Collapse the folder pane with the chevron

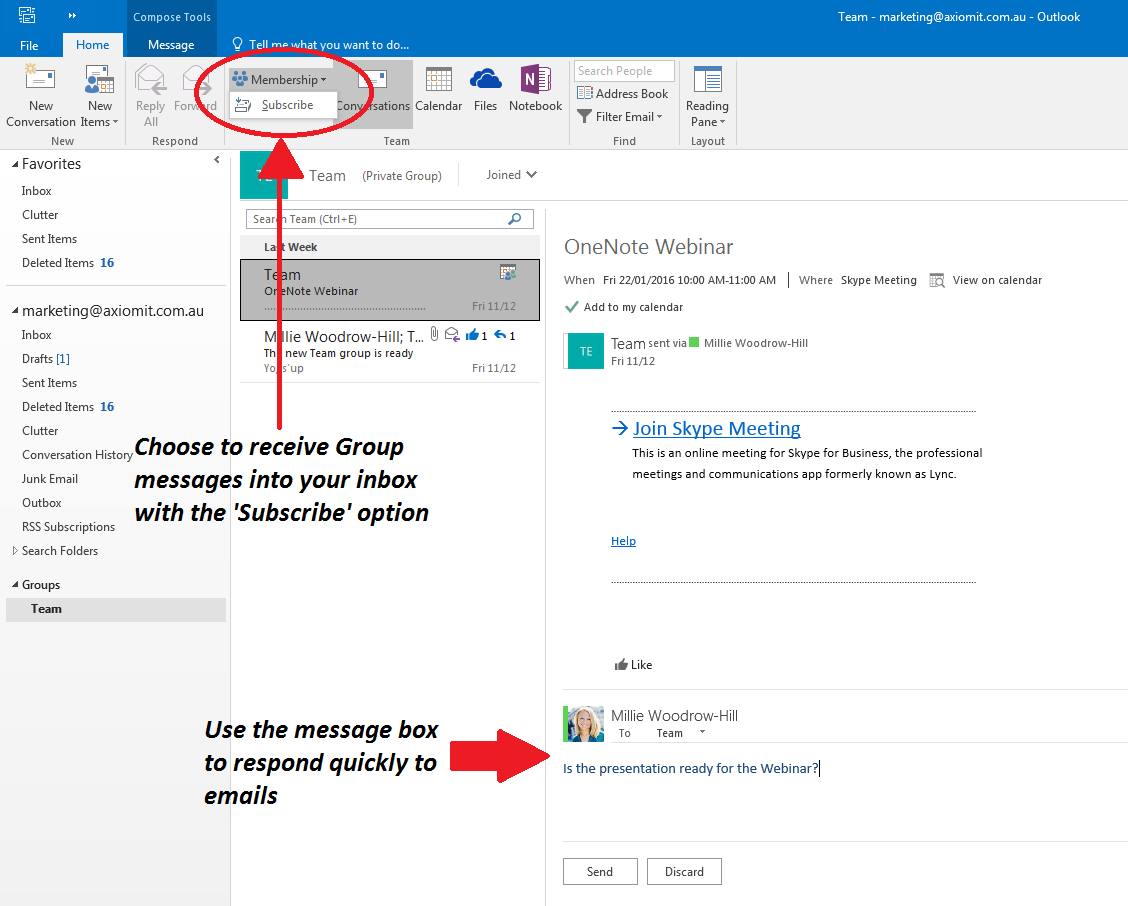(217, 160)
